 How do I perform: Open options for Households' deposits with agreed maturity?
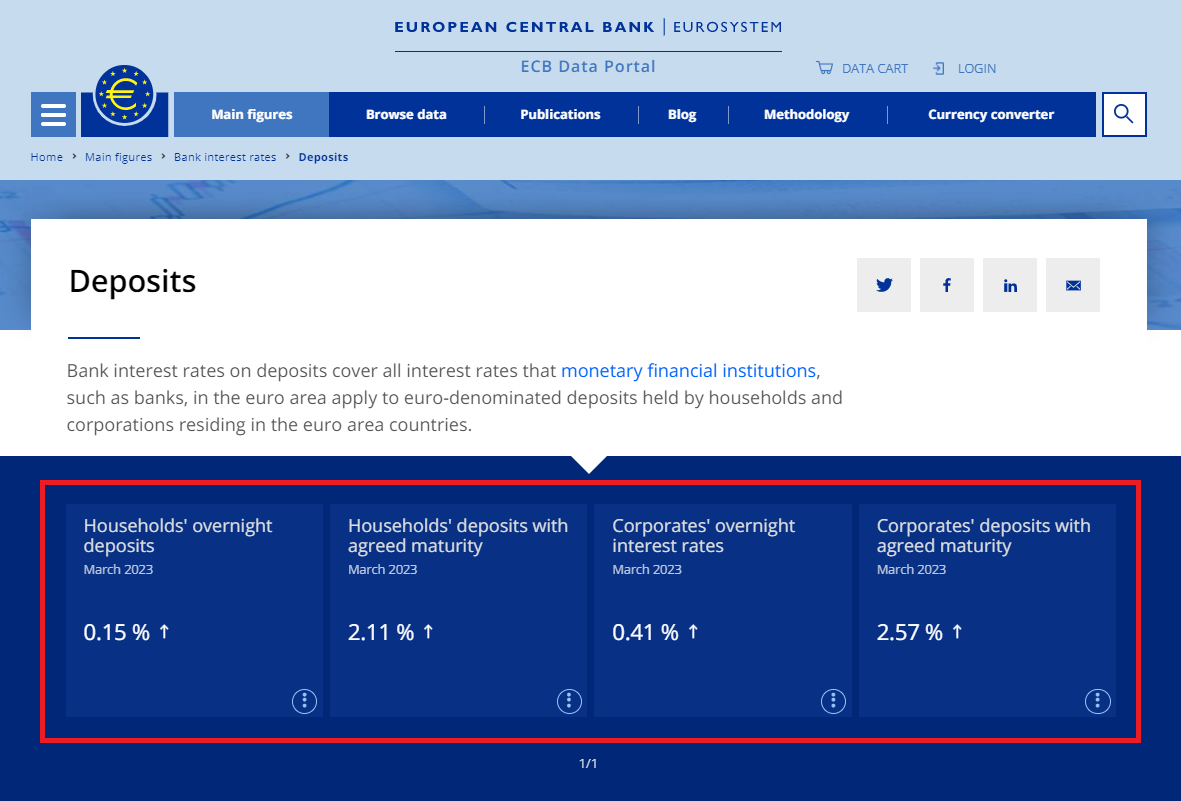pyautogui.click(x=568, y=701)
